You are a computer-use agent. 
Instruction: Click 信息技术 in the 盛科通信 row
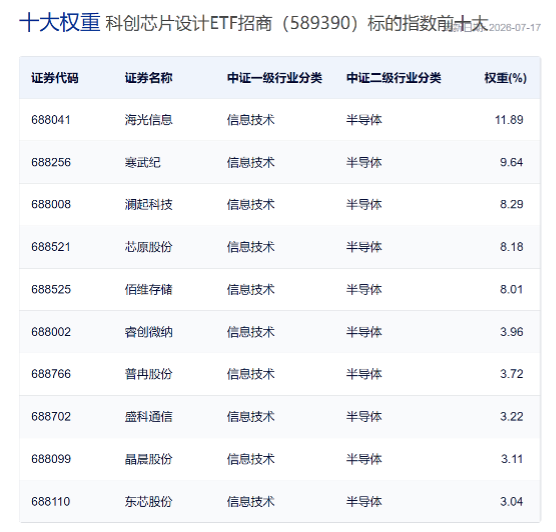click(251, 416)
